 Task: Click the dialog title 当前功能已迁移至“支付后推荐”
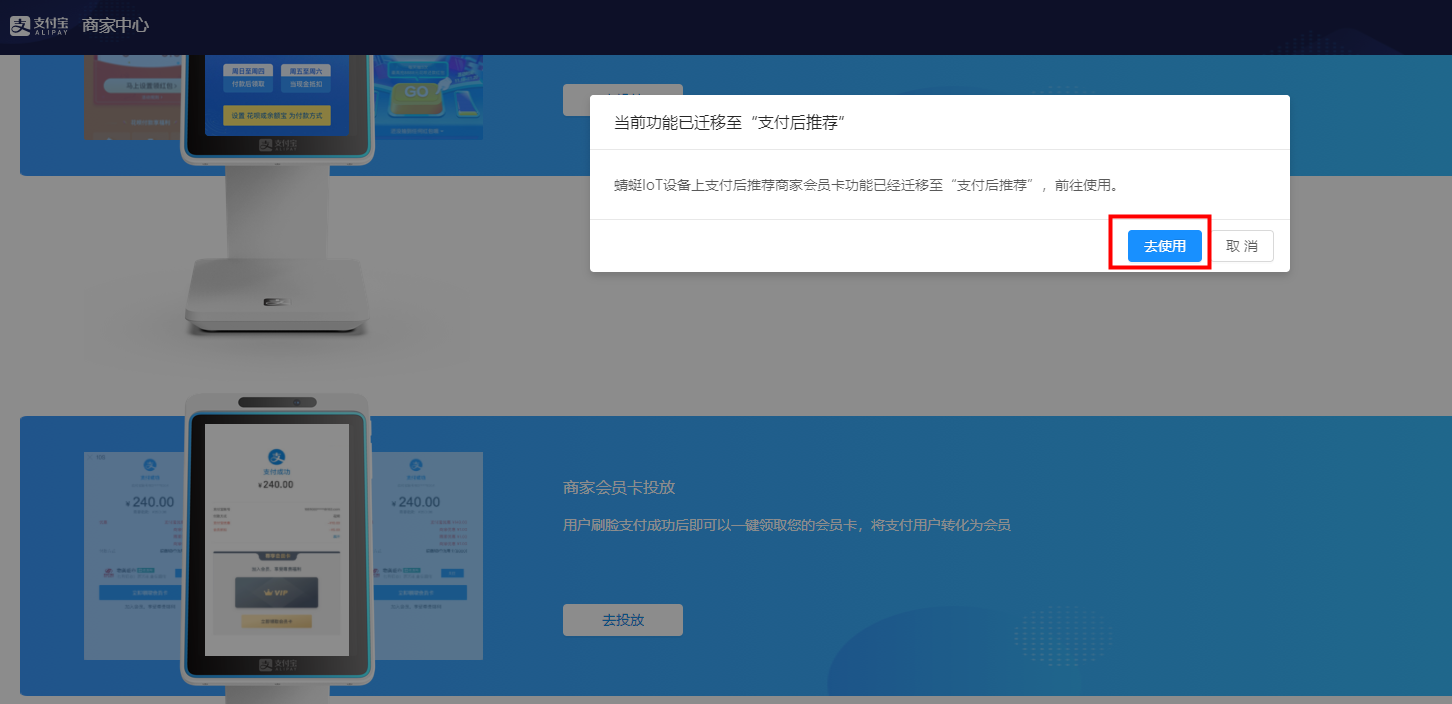pyautogui.click(x=731, y=122)
